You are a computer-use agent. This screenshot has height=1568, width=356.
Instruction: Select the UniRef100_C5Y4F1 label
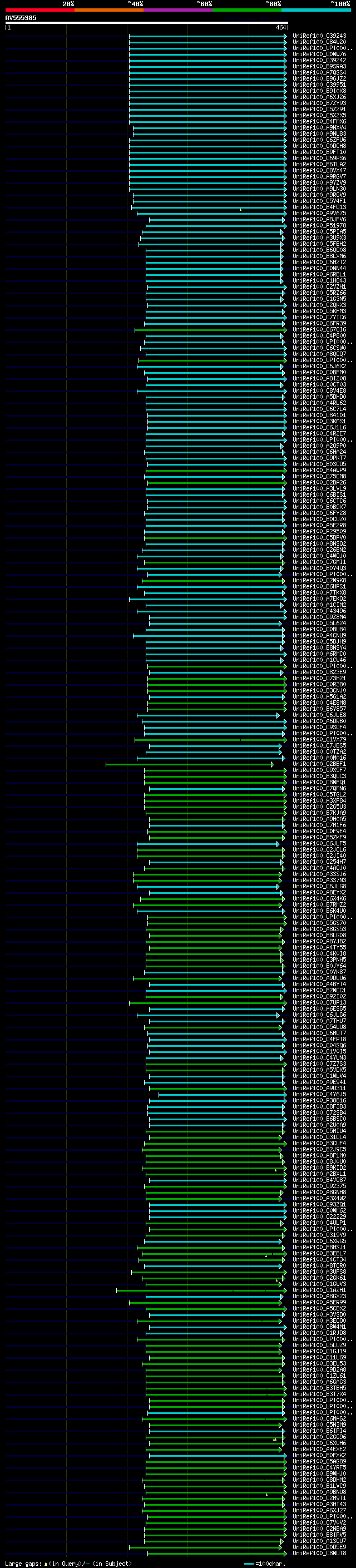pos(319,201)
